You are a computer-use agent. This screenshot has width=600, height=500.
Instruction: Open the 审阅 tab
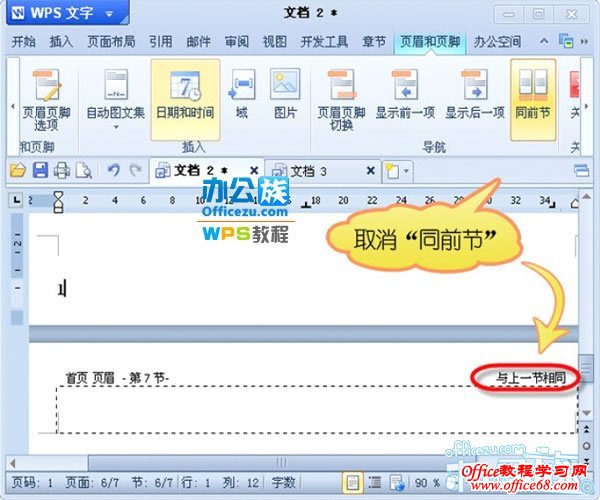236,41
